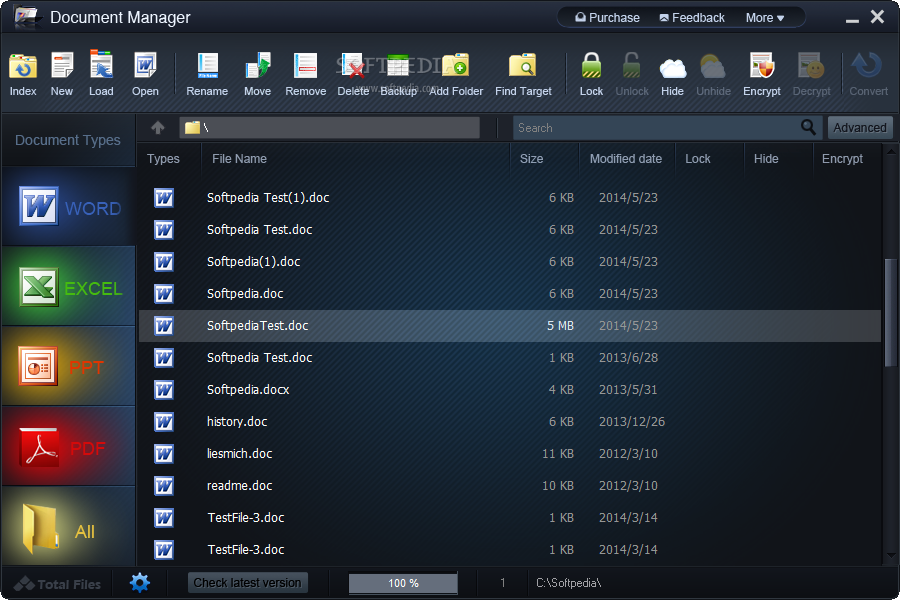Click the vertical scrollbar thumb
900x600 pixels.
[x=890, y=312]
